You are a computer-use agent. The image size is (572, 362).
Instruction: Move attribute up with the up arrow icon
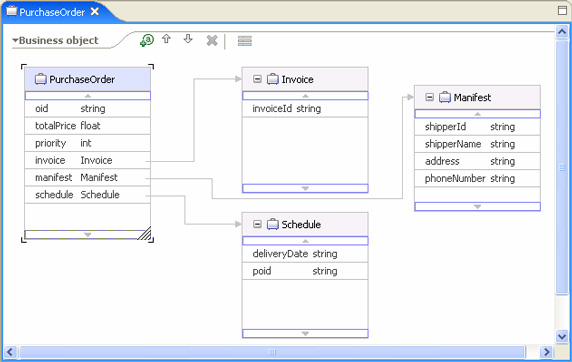click(x=166, y=39)
